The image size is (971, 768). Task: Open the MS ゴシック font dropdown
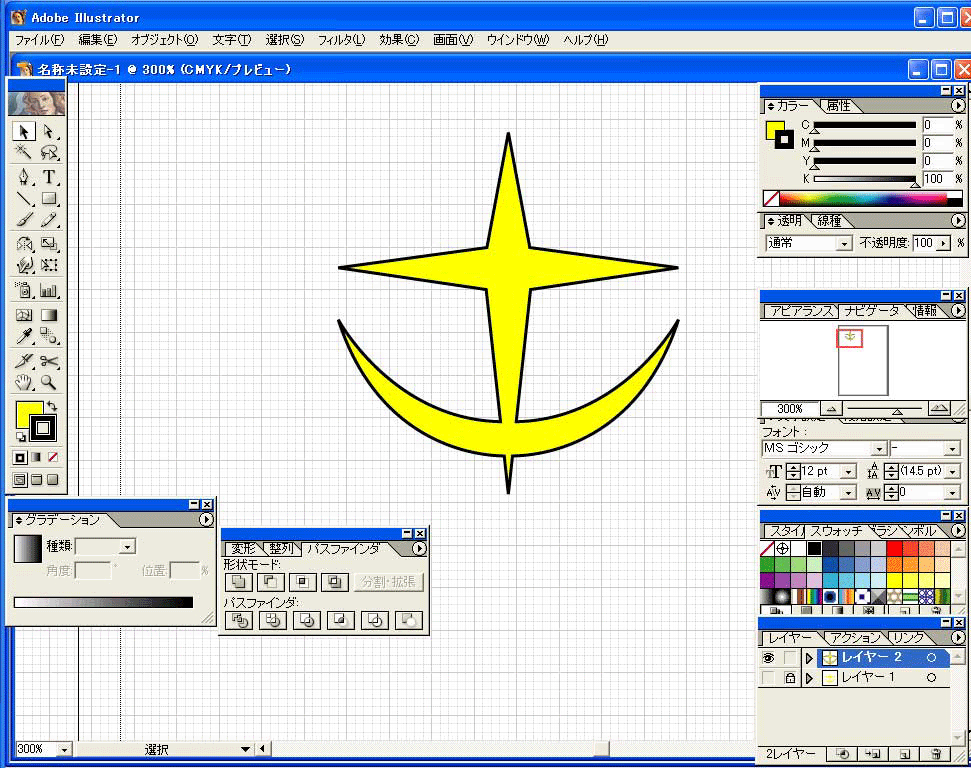point(879,449)
